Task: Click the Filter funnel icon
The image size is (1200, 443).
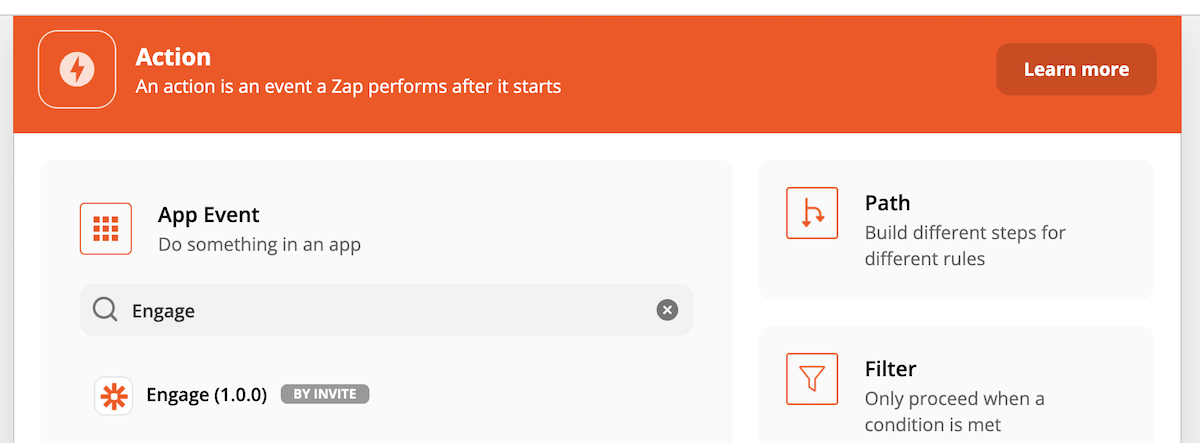Action: coord(812,379)
